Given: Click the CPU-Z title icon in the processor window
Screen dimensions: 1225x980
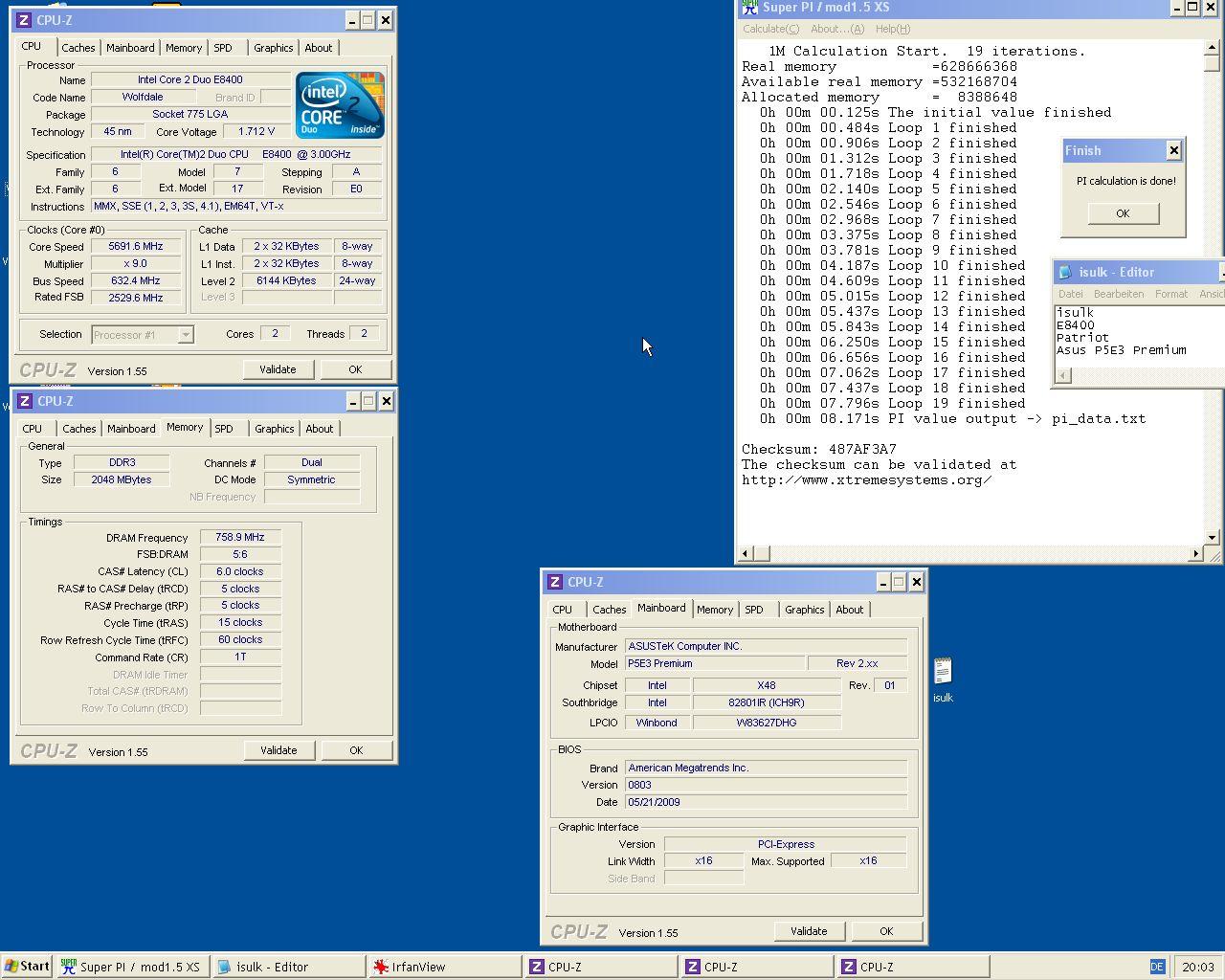Looking at the screenshot, I should coord(24,20).
